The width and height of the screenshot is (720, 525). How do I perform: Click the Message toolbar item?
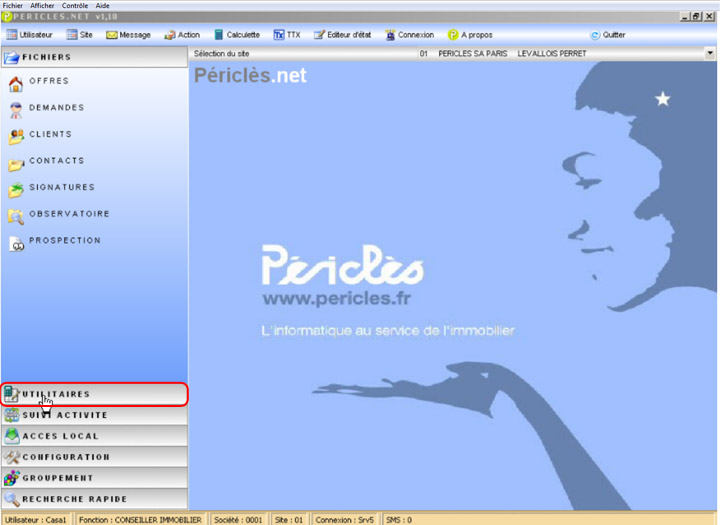coord(128,35)
